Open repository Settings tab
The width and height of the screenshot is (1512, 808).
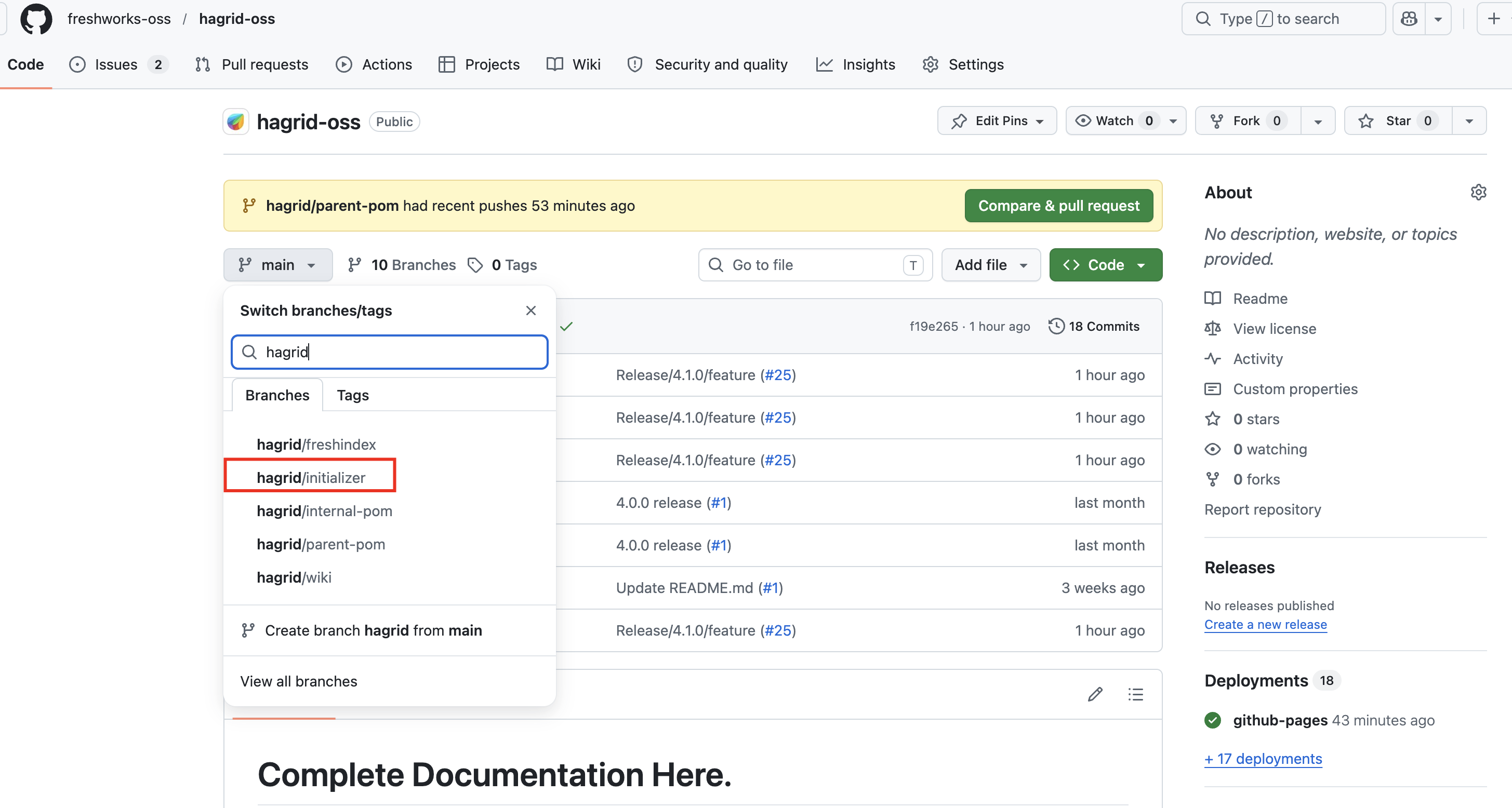click(963, 64)
